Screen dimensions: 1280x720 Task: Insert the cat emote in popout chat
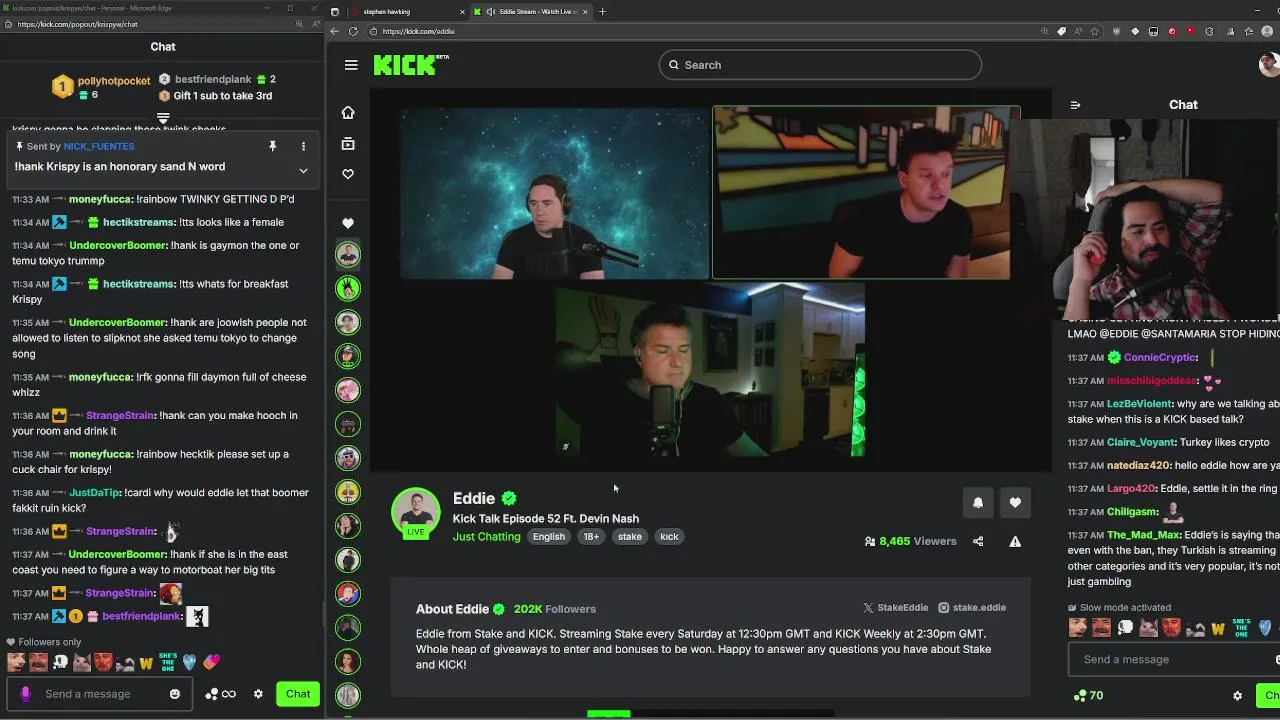[82, 662]
